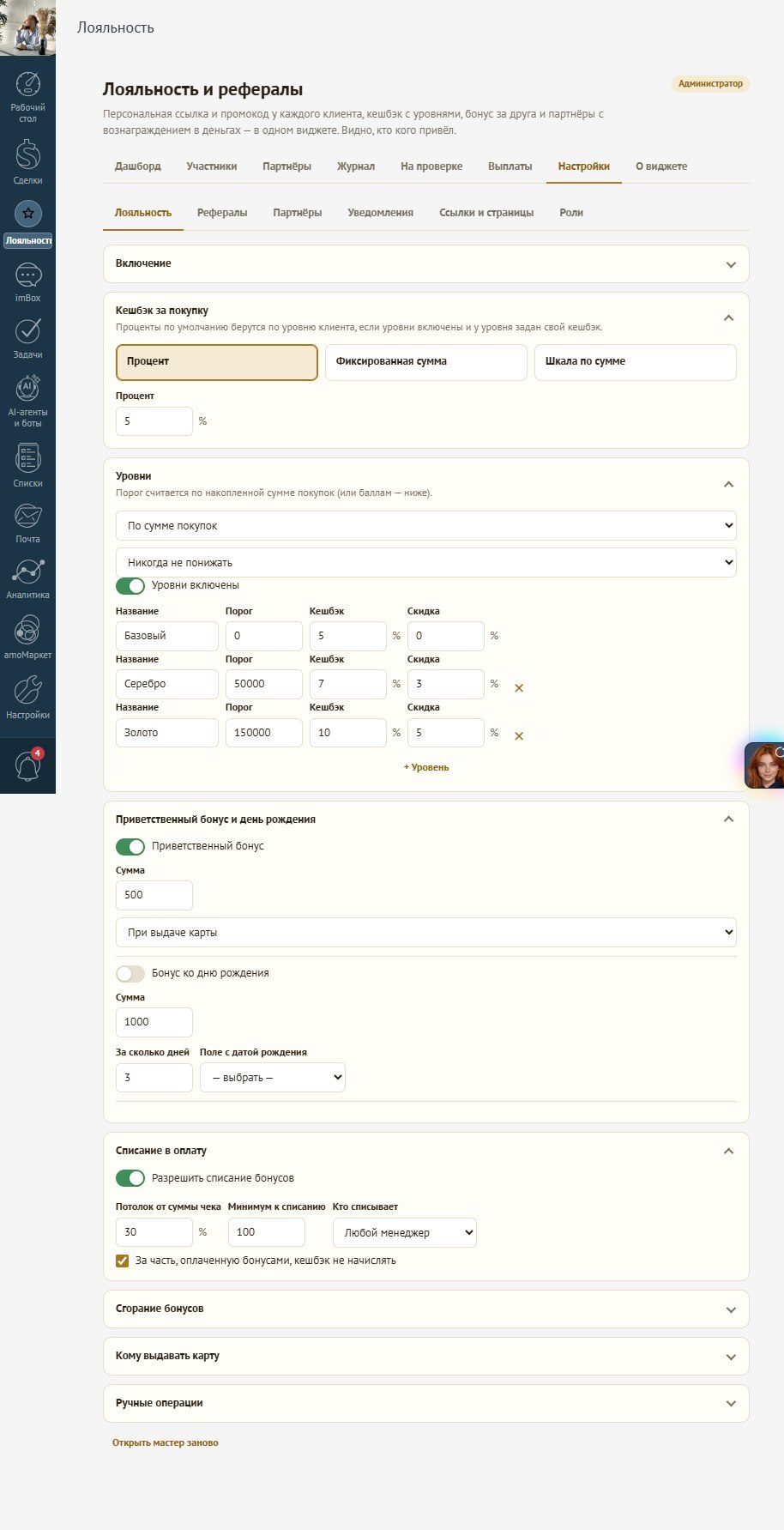Viewport: 784px width, 1530px height.
Task: Open the Выплаты tab
Action: pos(510,166)
